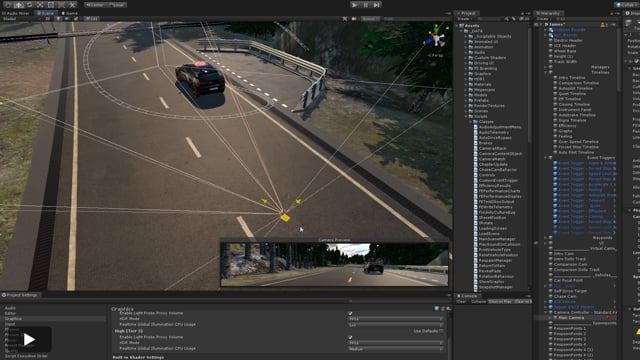Select the Rect tool in top toolbar

[51, 5]
